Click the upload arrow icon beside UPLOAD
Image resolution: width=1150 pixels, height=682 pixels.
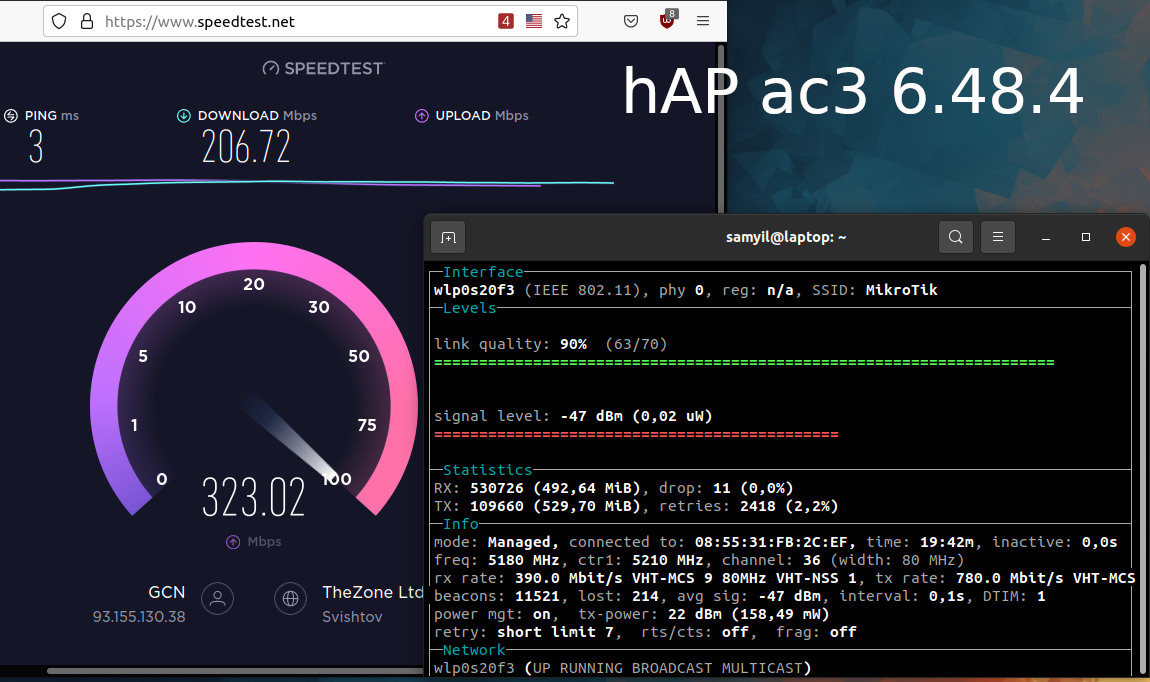click(x=422, y=116)
